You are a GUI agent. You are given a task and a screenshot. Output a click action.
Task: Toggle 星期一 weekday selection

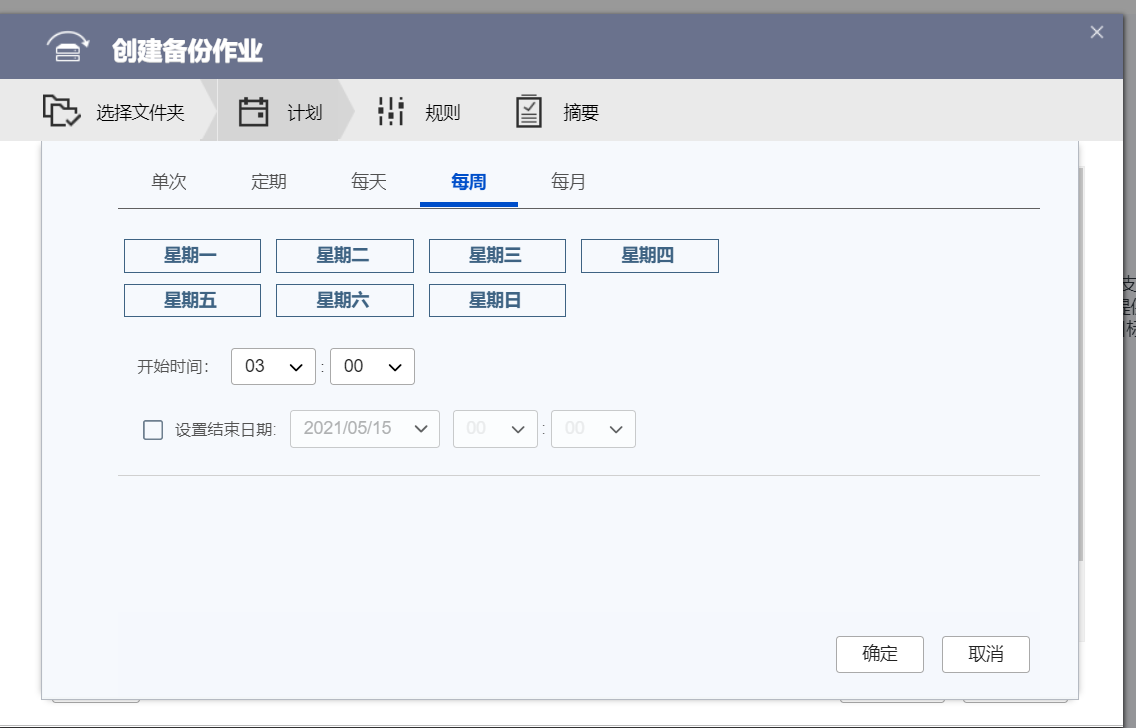(192, 256)
